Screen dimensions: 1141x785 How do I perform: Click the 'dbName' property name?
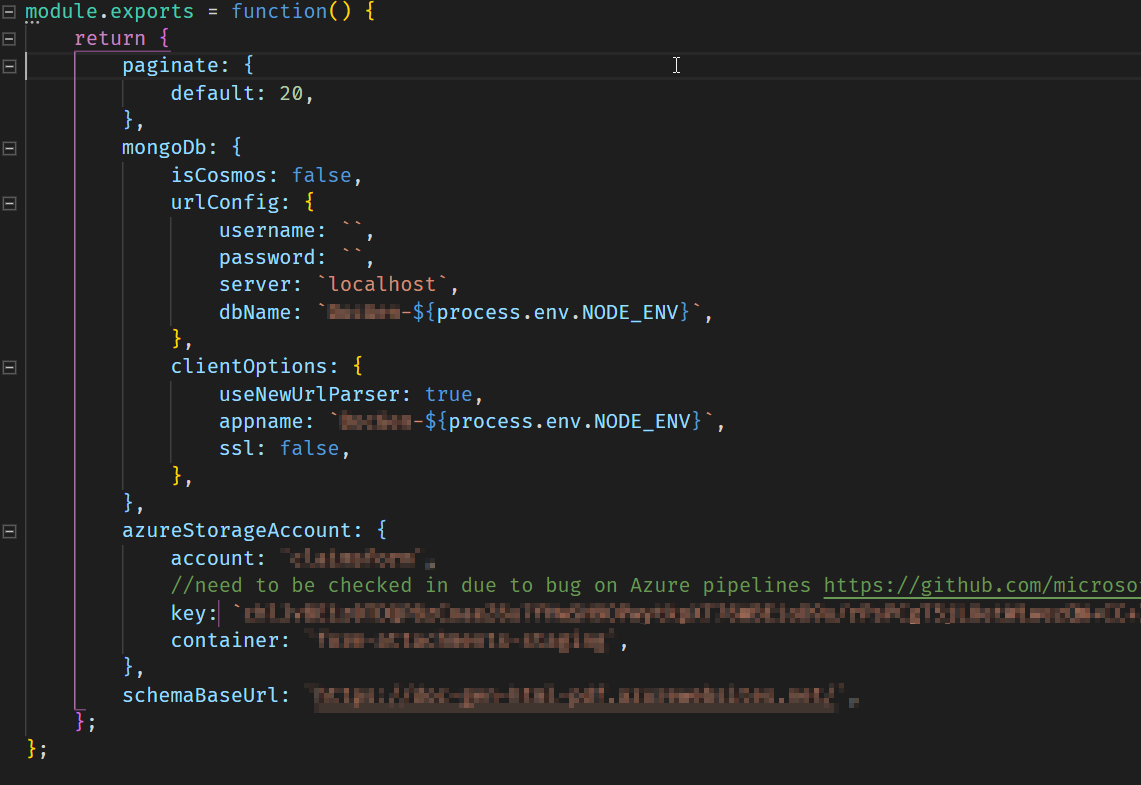(255, 312)
